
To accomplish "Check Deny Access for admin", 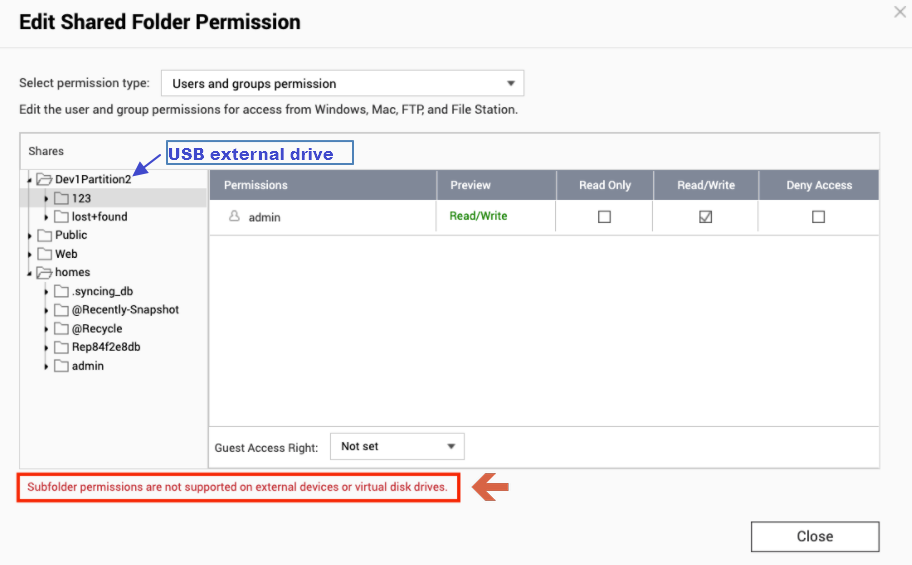I will coord(818,217).
